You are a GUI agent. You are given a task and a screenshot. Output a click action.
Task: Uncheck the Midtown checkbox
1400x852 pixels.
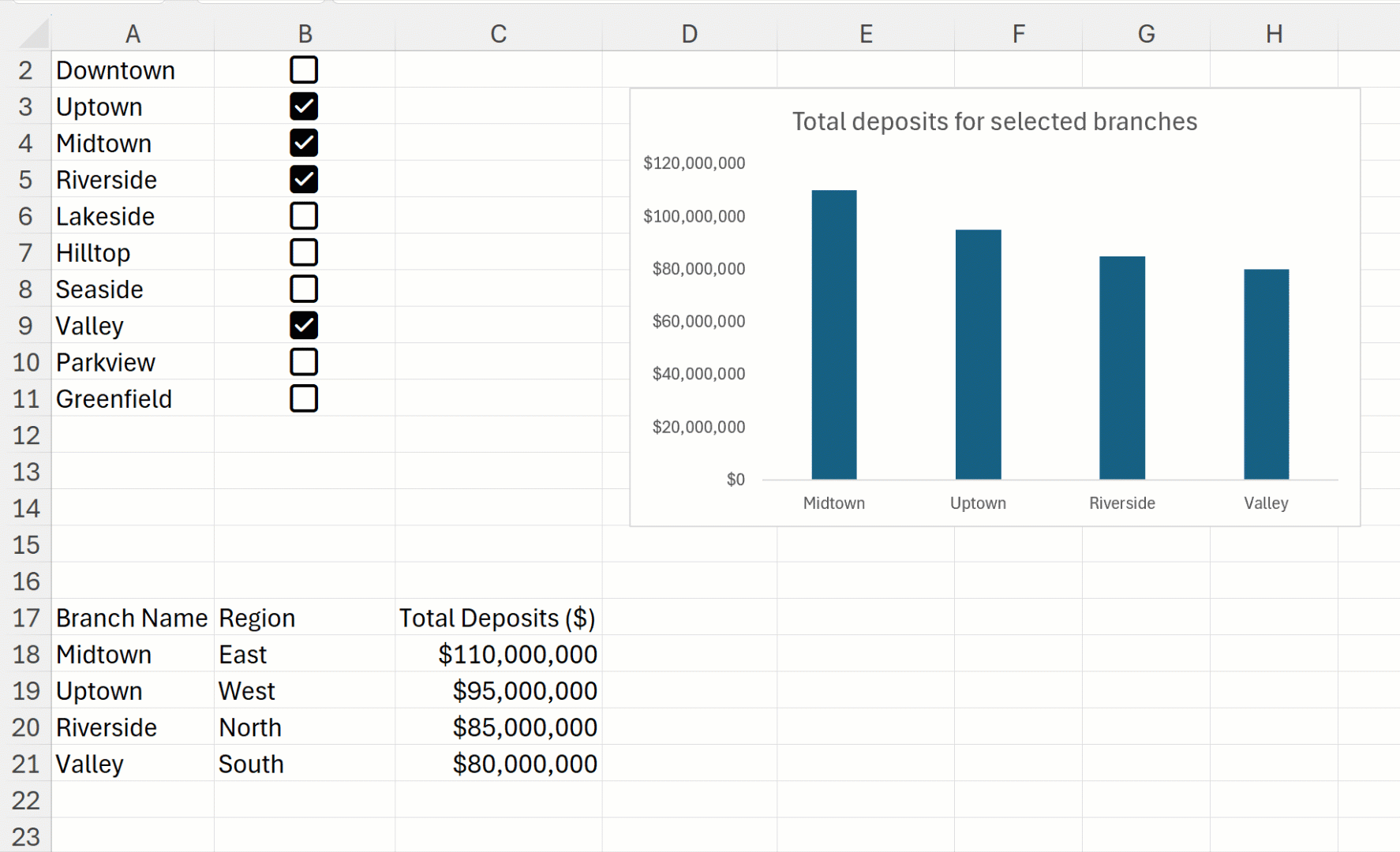(304, 143)
